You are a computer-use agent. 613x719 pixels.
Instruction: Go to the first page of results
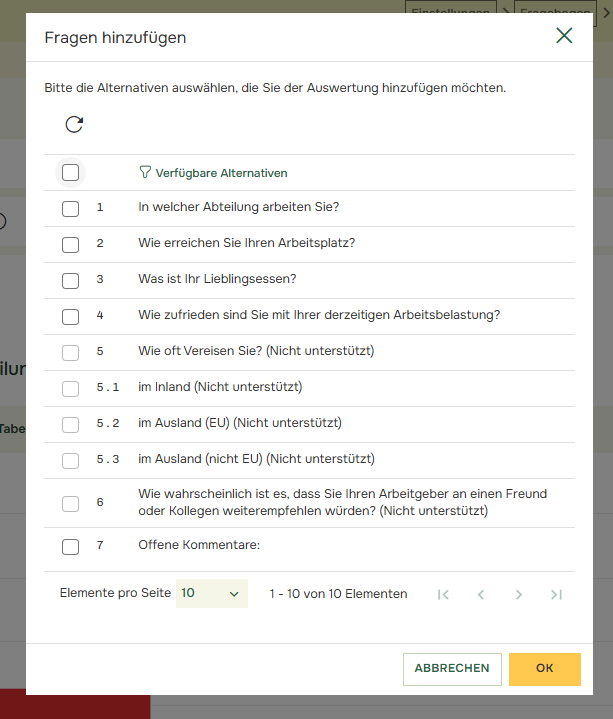[x=443, y=594]
